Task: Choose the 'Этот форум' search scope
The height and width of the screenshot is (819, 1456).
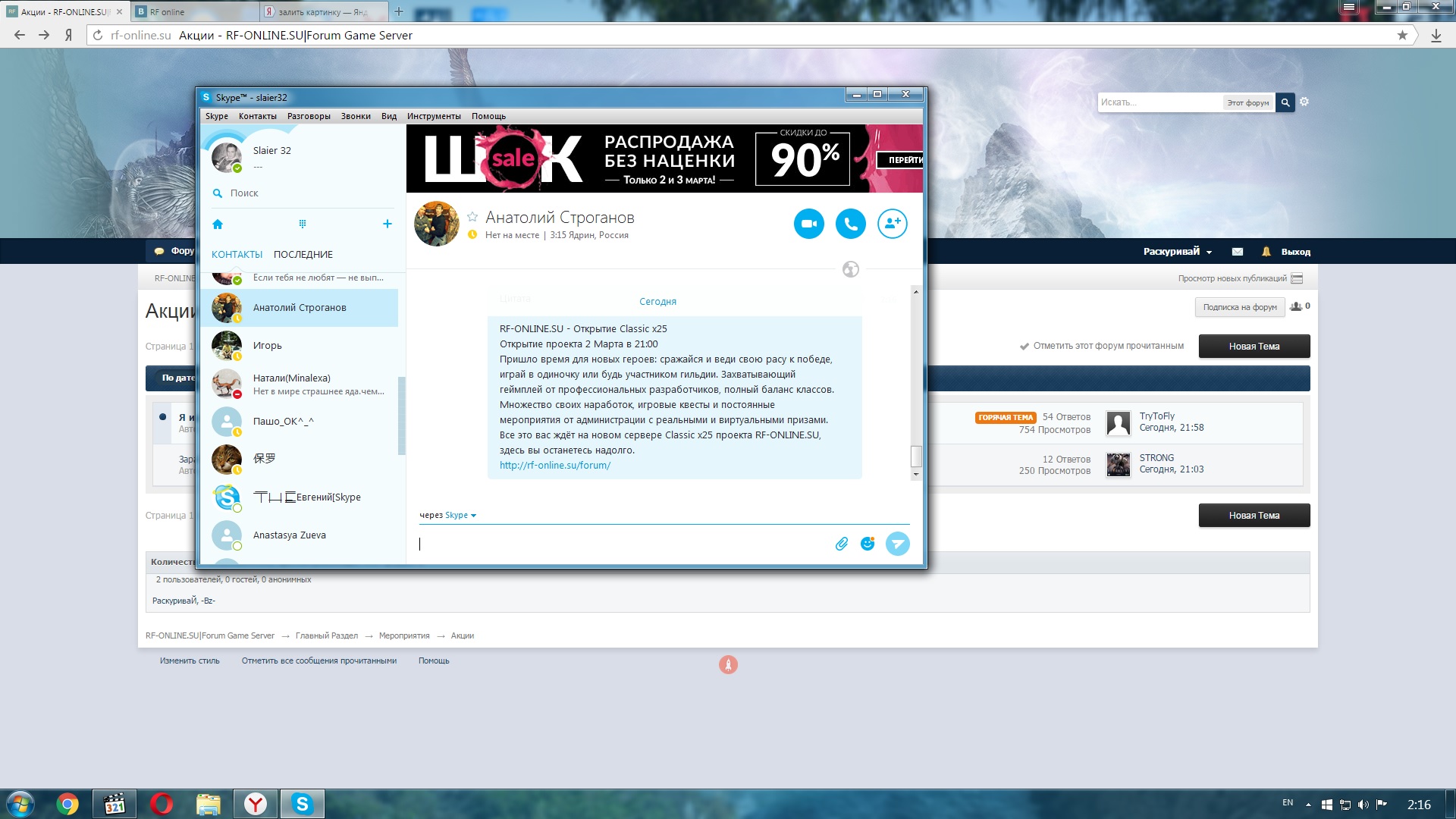Action: point(1247,102)
